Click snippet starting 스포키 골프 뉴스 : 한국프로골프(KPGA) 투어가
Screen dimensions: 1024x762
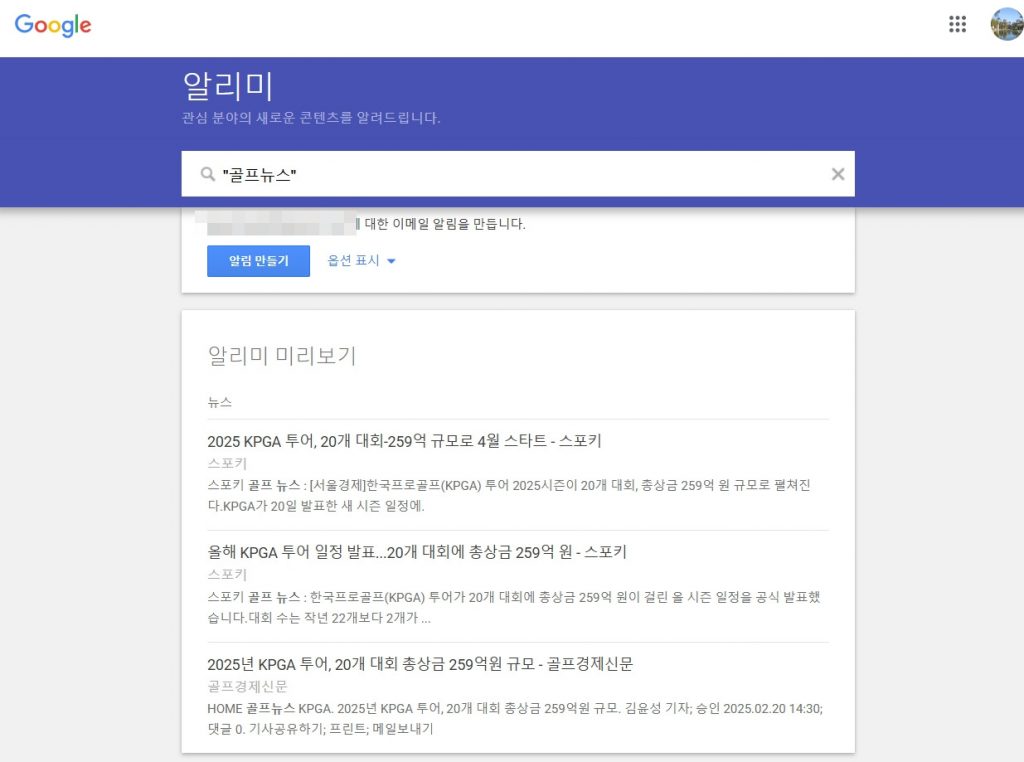[x=514, y=607]
